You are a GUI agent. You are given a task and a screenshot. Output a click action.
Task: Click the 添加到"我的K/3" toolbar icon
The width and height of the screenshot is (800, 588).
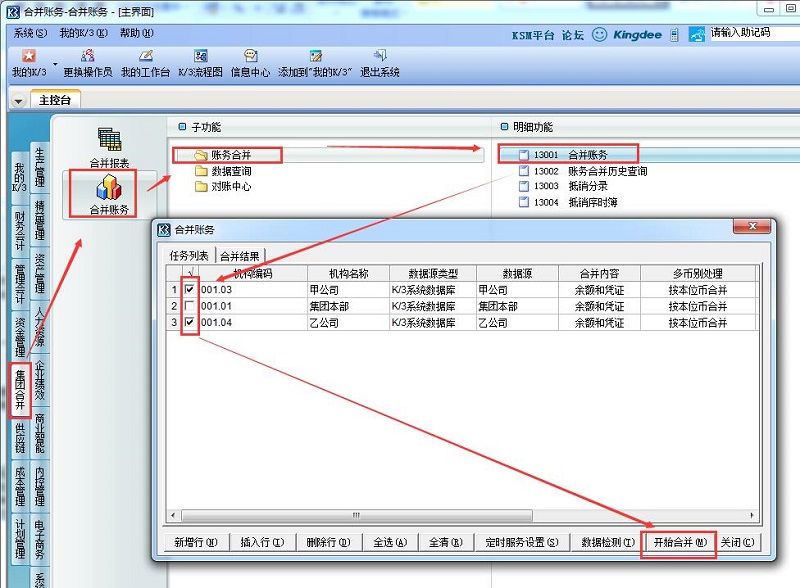(315, 57)
